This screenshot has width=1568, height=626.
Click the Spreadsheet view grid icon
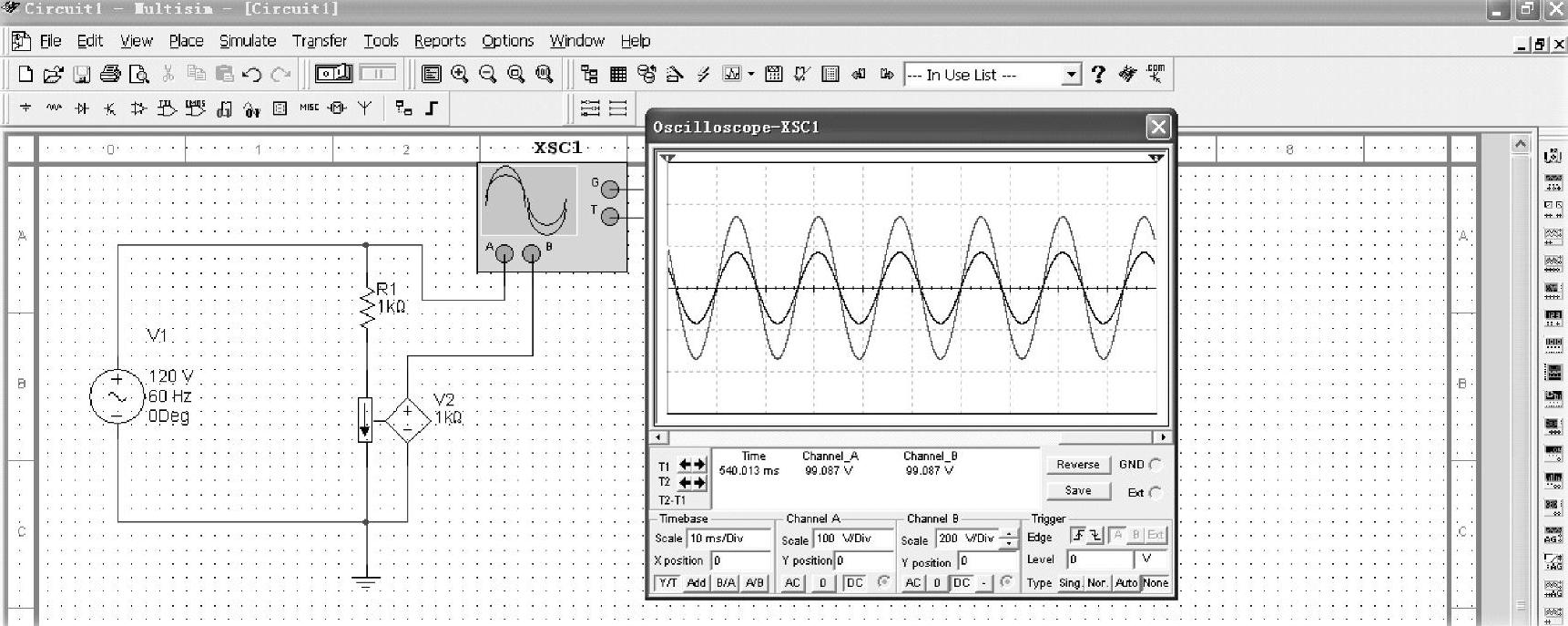[618, 75]
